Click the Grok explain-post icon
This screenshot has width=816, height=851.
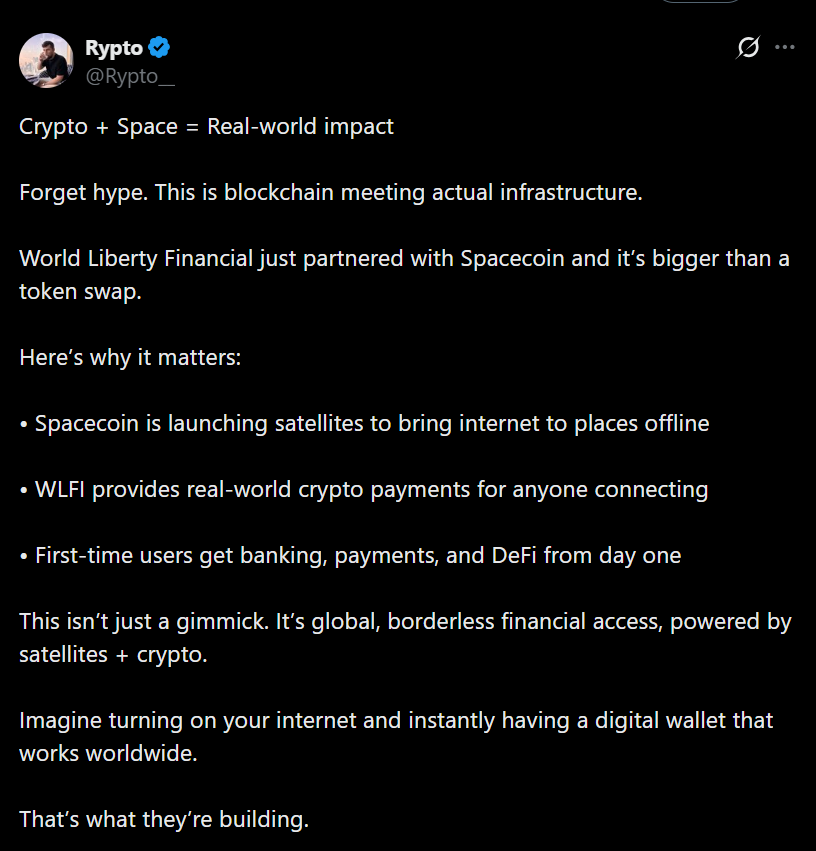(747, 47)
